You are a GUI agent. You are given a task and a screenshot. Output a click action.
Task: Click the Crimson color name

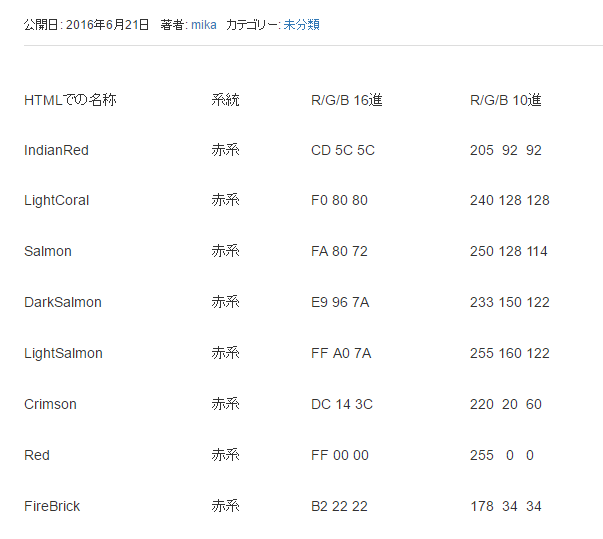point(50,404)
